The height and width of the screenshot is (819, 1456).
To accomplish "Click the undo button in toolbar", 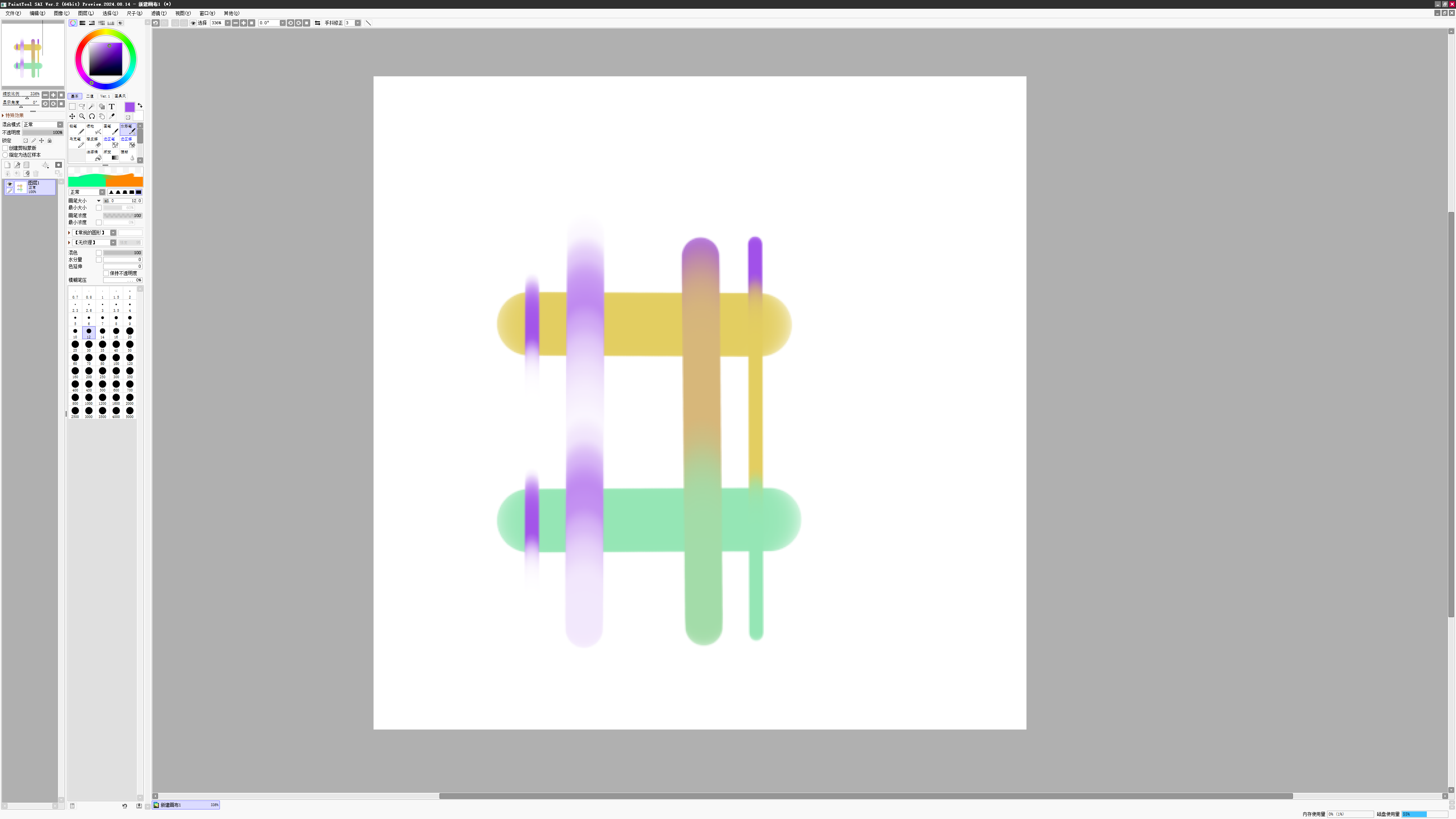I will click(155, 23).
